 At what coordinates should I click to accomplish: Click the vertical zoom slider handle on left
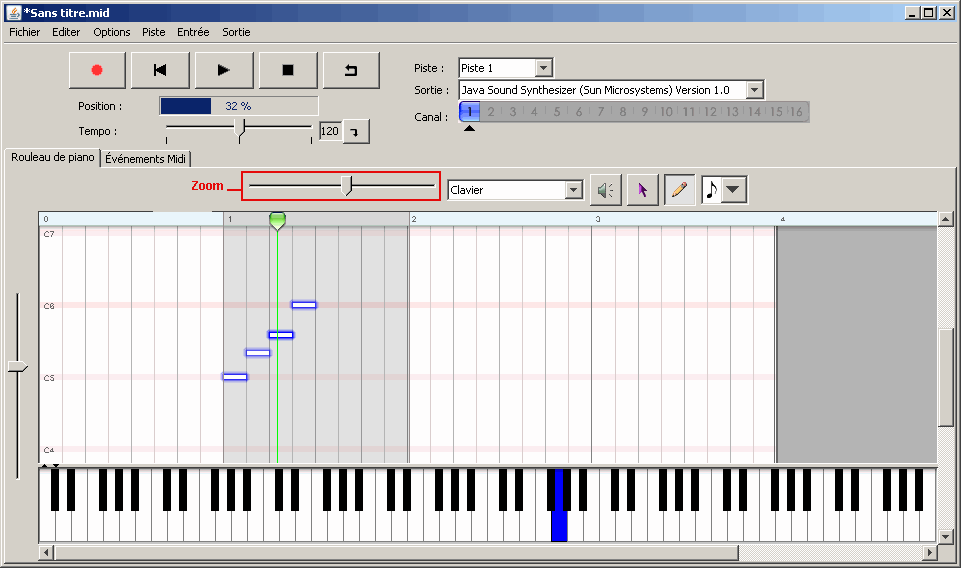[x=18, y=366]
